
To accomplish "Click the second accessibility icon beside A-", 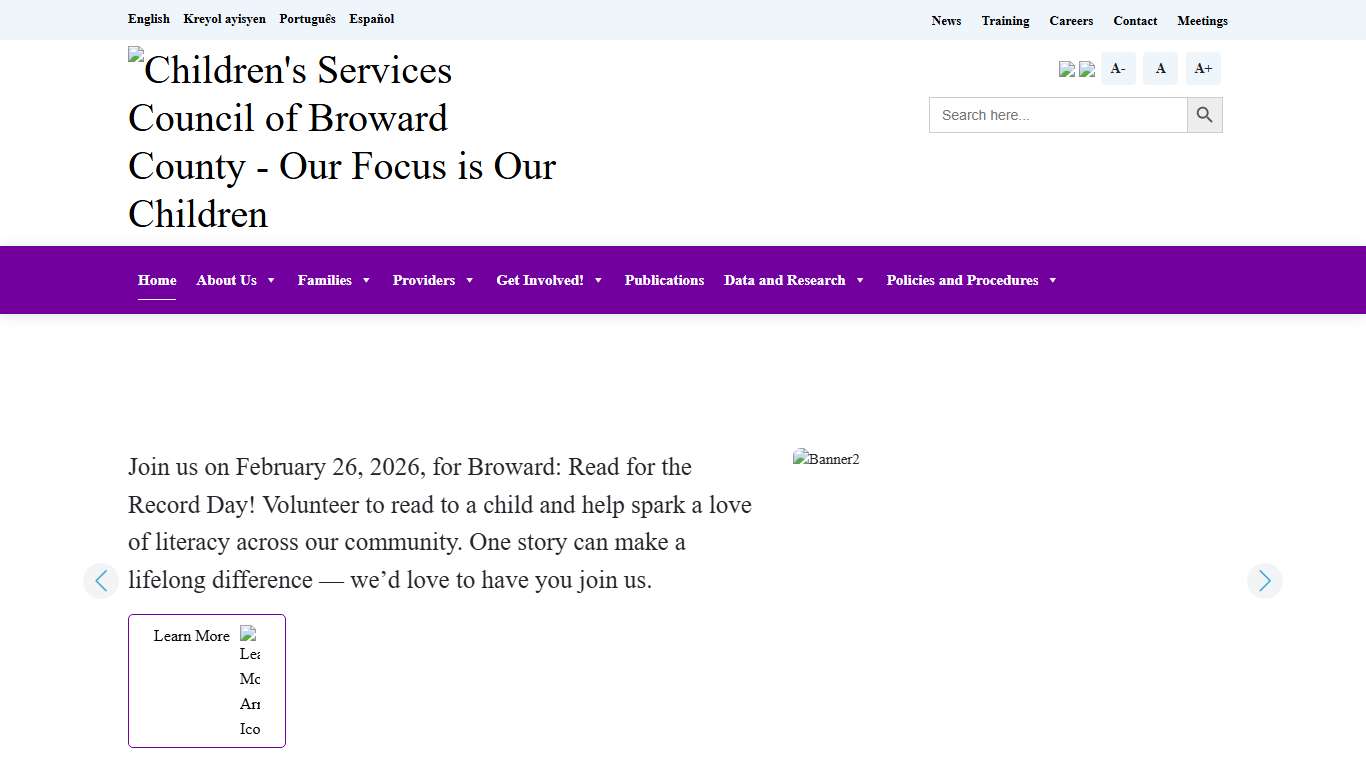I will [x=1087, y=69].
